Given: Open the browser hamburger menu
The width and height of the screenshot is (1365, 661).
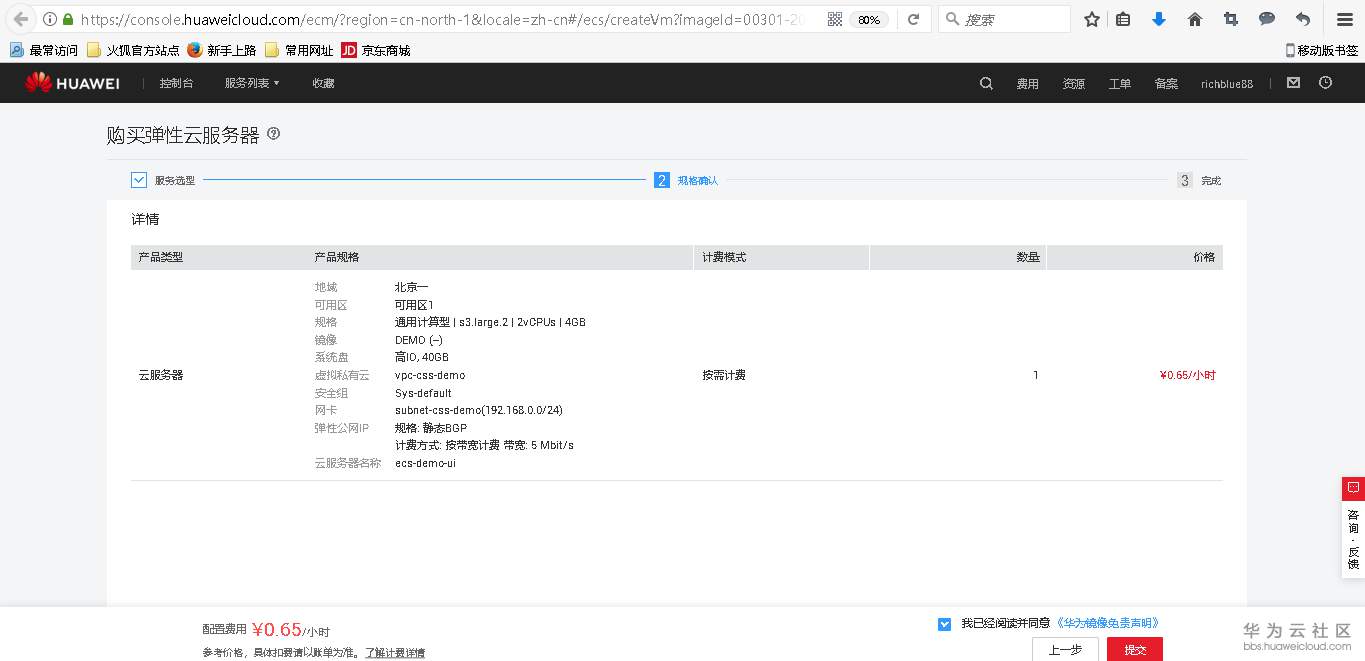Looking at the screenshot, I should pyautogui.click(x=1345, y=19).
